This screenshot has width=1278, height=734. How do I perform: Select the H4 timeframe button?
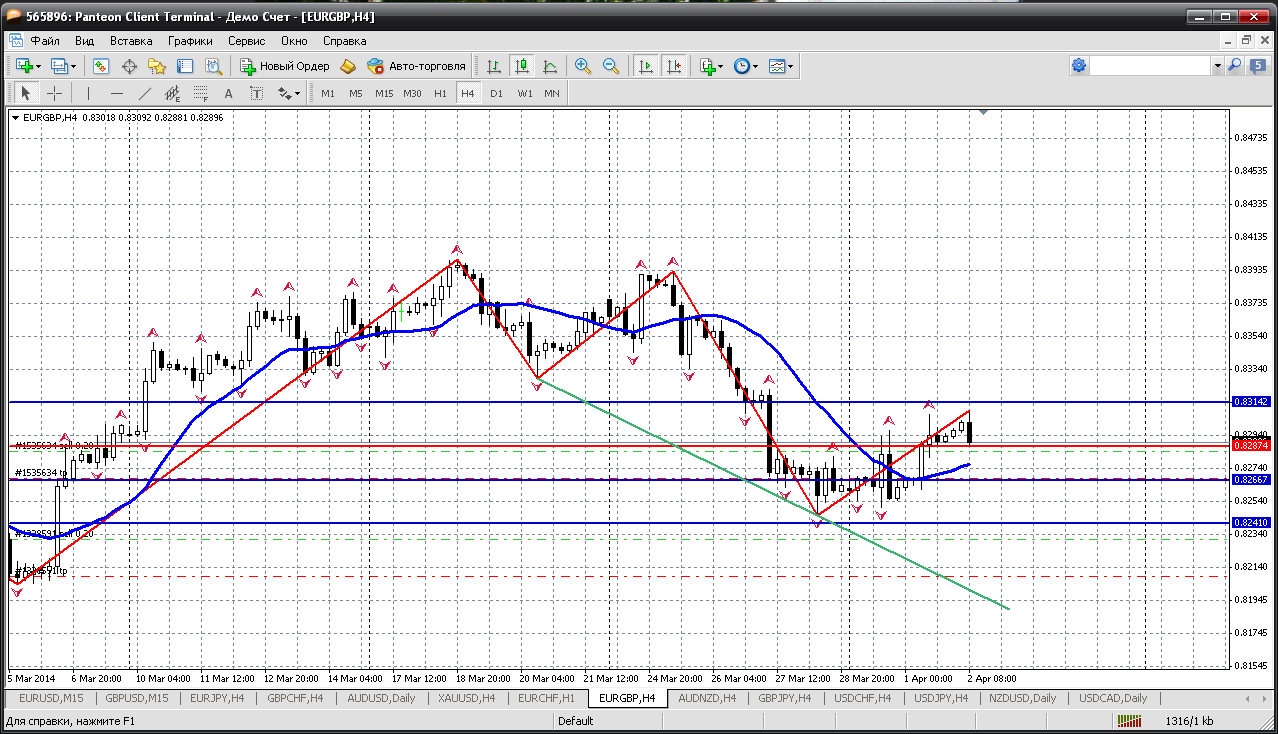point(468,93)
